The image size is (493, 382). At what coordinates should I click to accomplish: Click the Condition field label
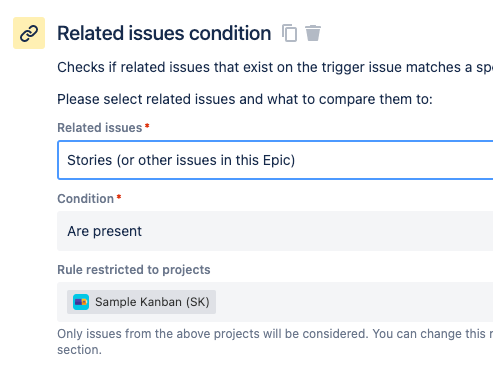click(x=86, y=199)
